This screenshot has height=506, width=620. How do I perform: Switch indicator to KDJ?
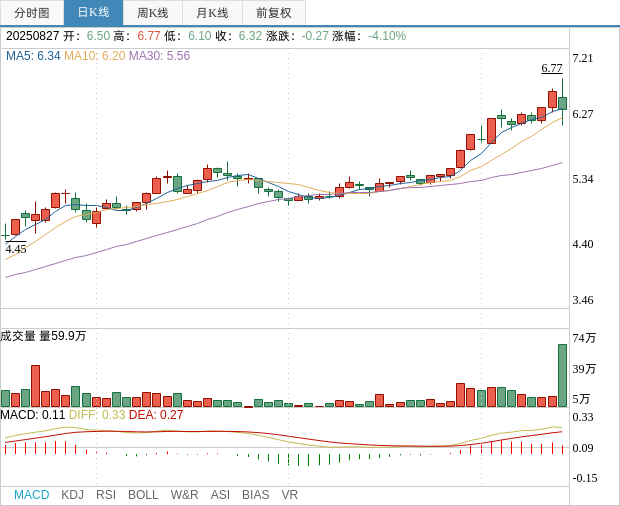tap(72, 495)
